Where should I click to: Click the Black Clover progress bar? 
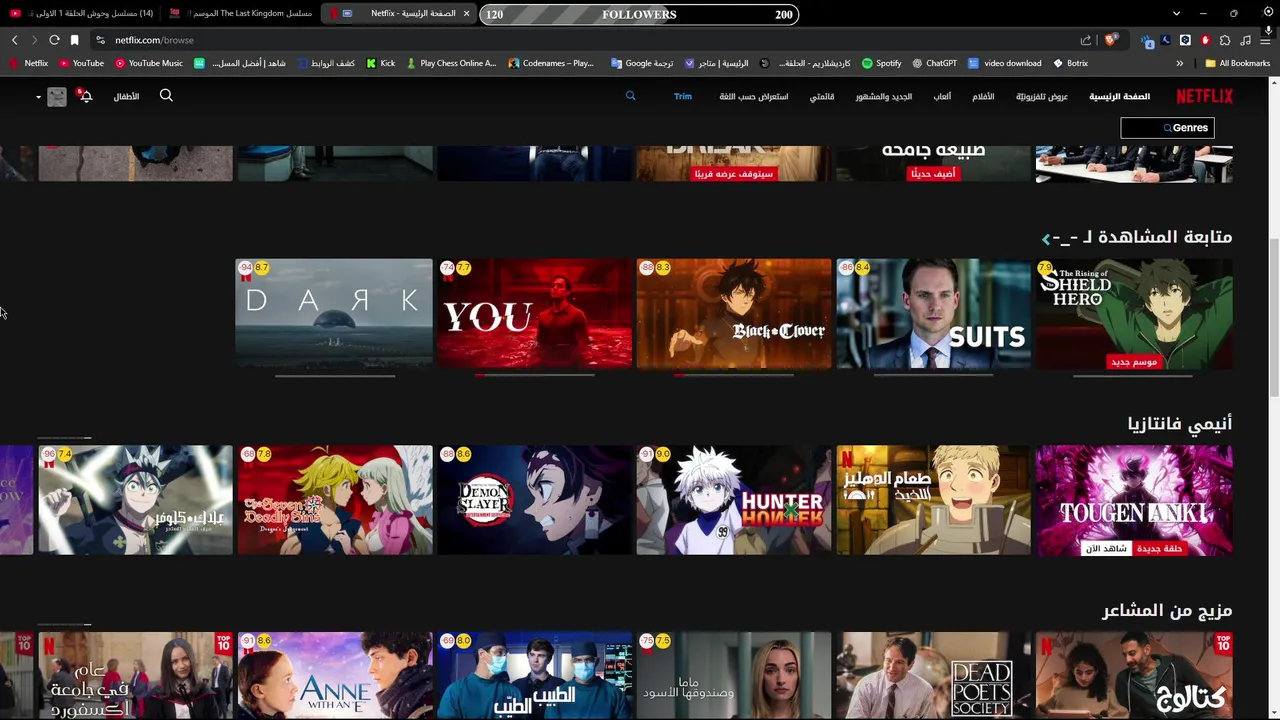point(734,376)
